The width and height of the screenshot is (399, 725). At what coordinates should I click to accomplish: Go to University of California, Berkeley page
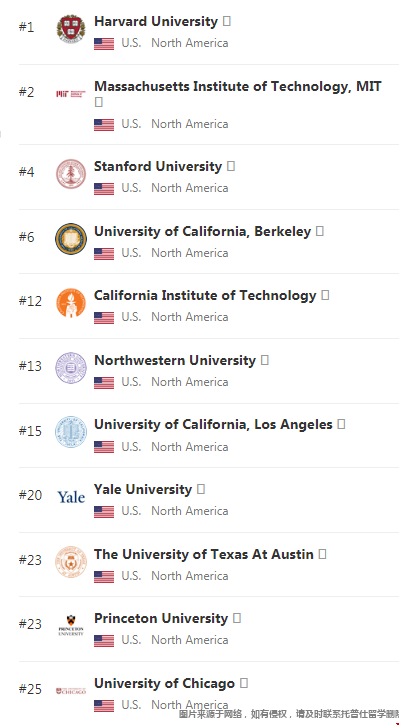[x=203, y=231]
